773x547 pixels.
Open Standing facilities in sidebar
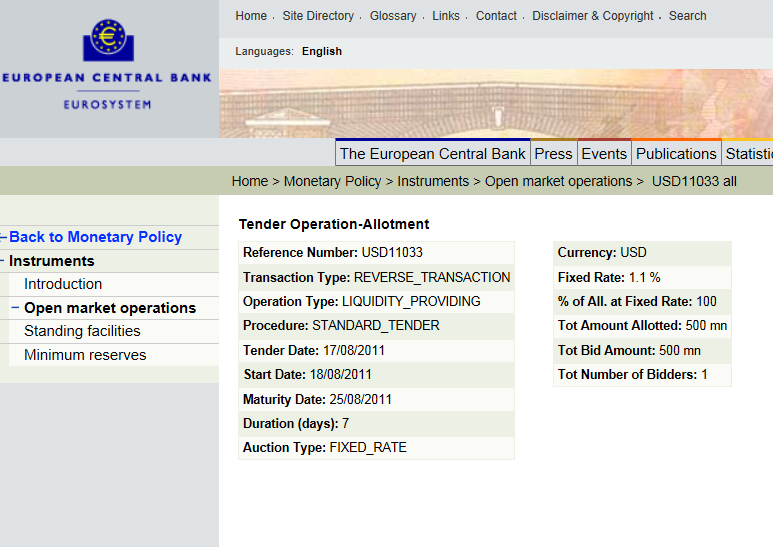pyautogui.click(x=82, y=331)
